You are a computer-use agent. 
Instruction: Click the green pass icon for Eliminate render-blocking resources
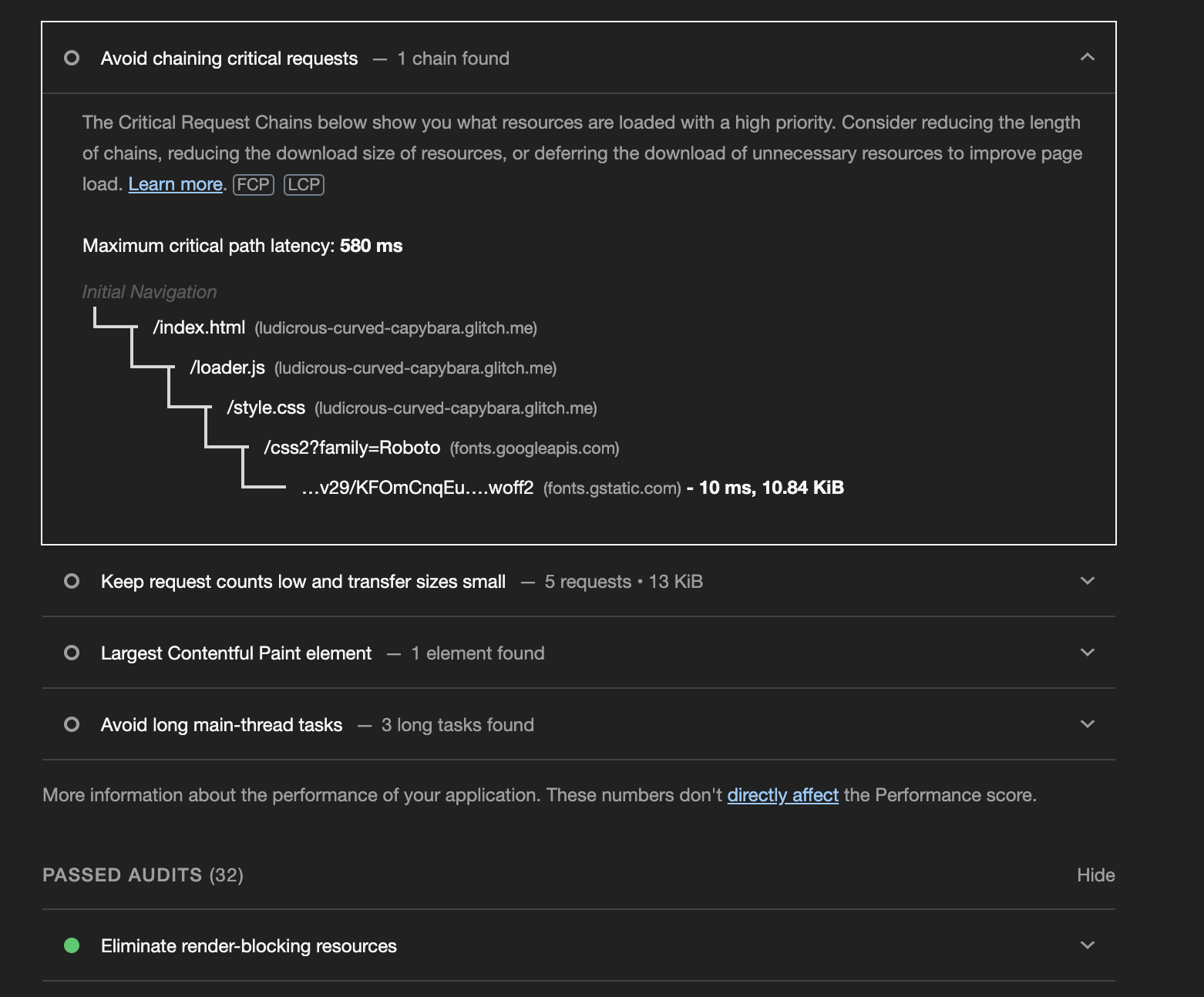tap(72, 945)
